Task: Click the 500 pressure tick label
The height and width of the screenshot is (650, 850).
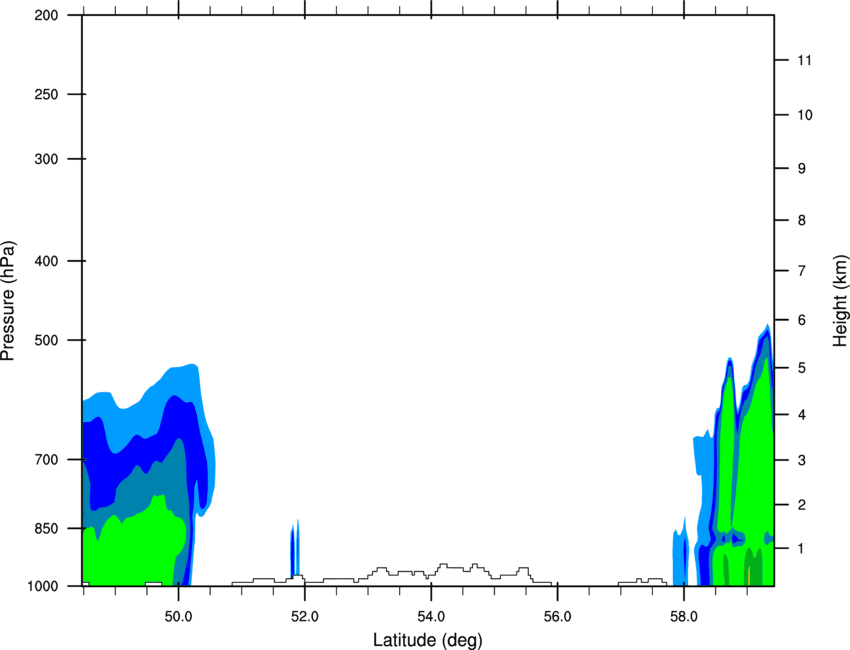Action: point(46,340)
